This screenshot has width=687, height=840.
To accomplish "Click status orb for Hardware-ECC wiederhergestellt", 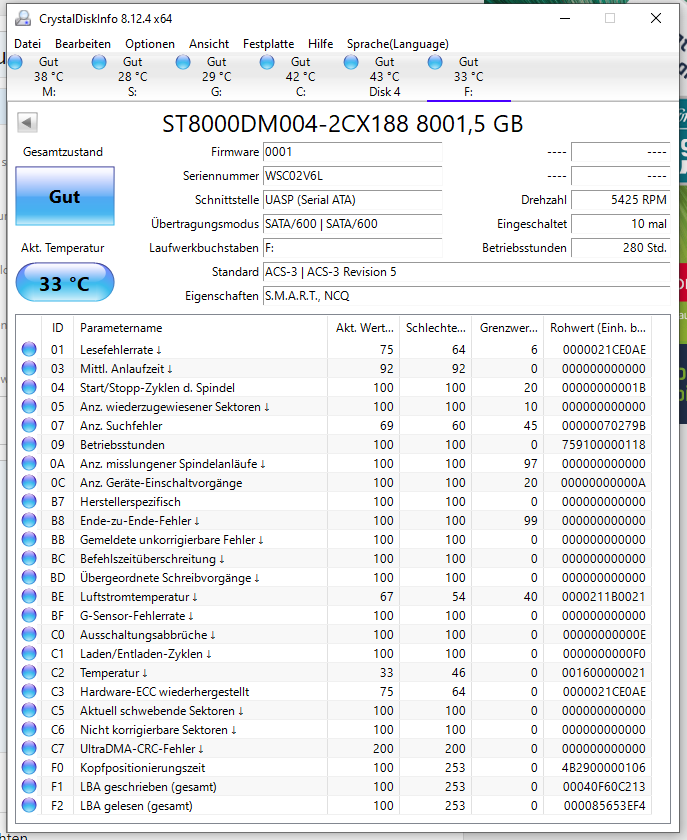I will 29,692.
